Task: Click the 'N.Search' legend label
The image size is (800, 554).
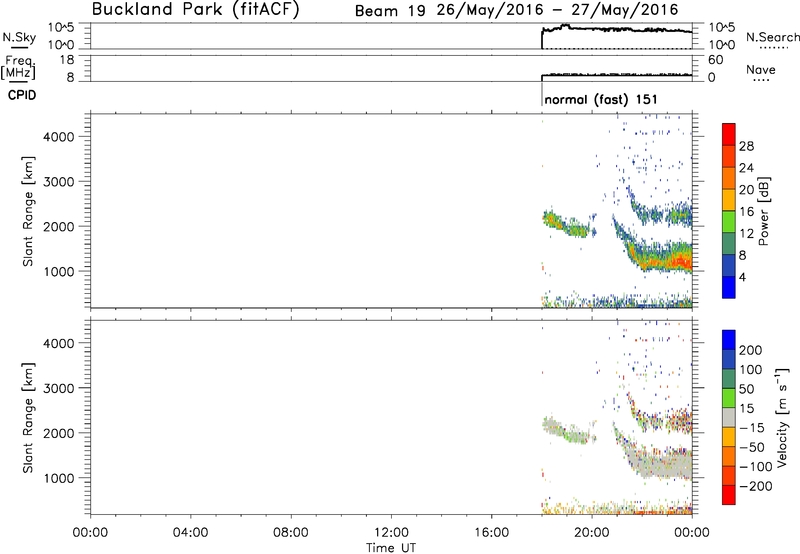Action: click(773, 37)
